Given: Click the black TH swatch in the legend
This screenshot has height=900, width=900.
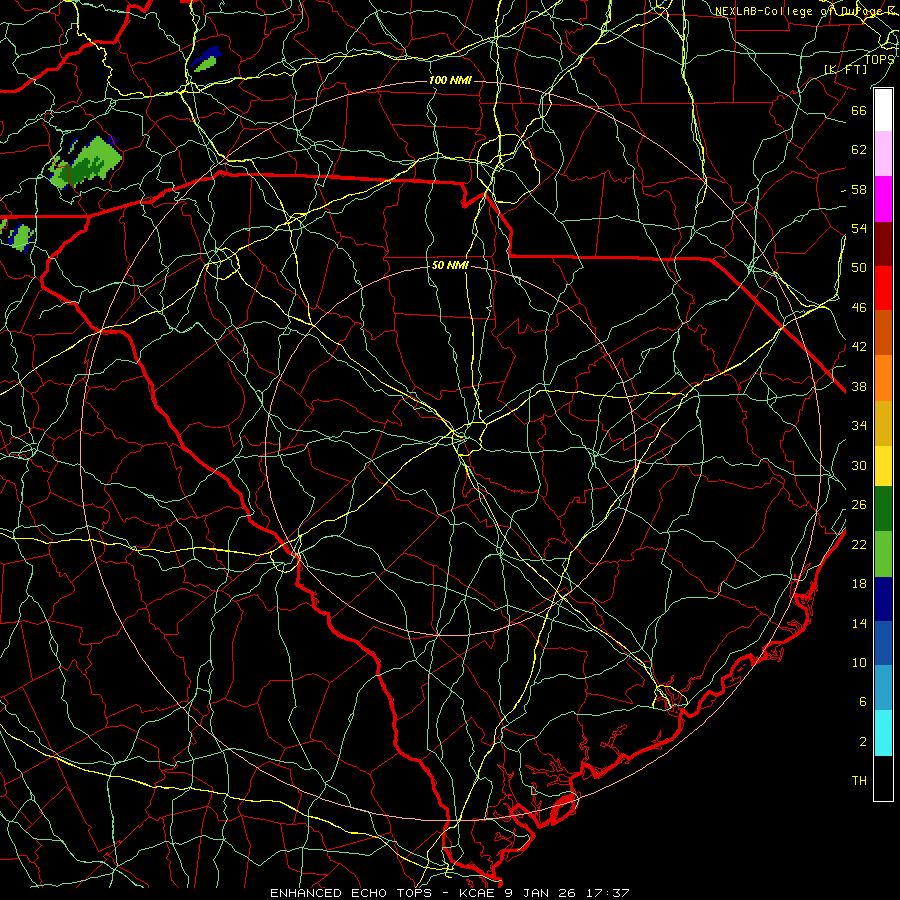Looking at the screenshot, I should coord(883,778).
